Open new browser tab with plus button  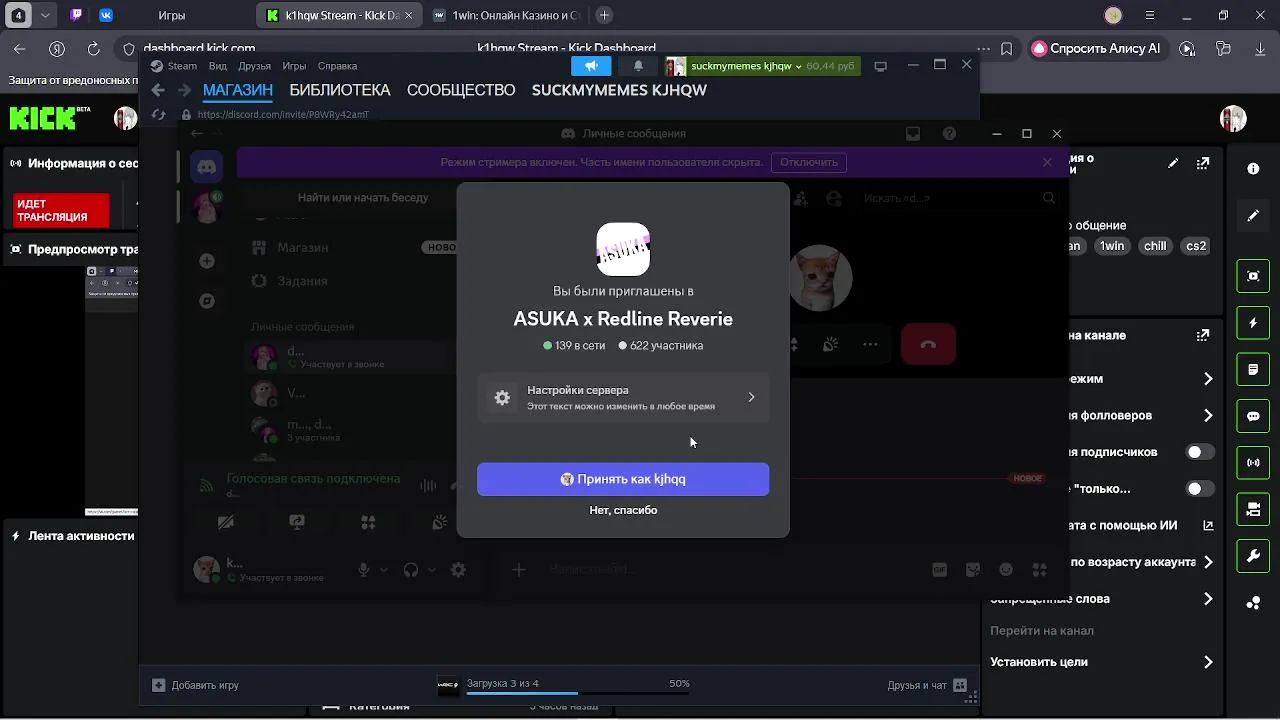pos(604,15)
